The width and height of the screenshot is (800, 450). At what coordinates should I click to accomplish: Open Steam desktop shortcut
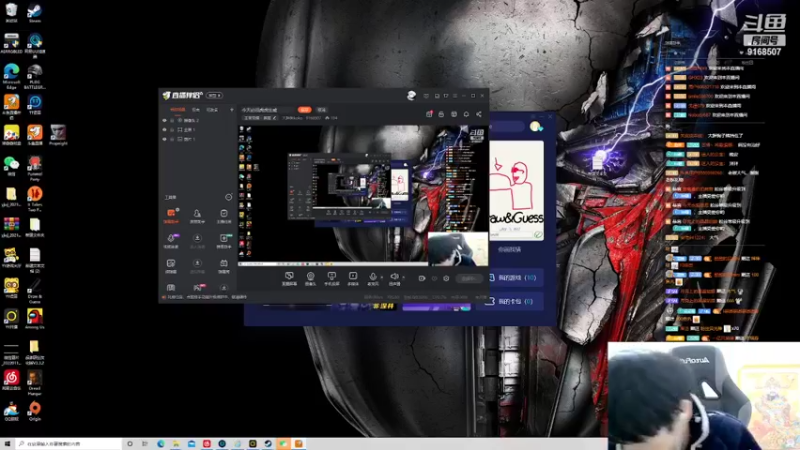click(35, 12)
